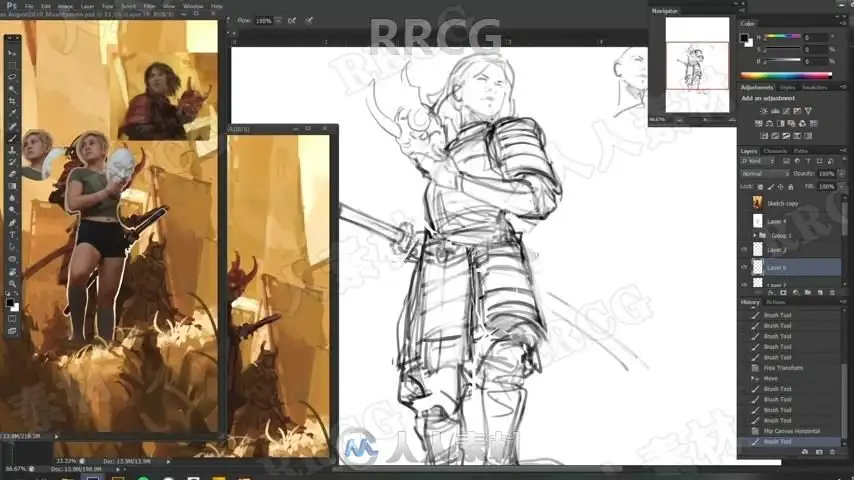The image size is (854, 480).
Task: Expand Group 1 folder in Layers
Action: [755, 235]
